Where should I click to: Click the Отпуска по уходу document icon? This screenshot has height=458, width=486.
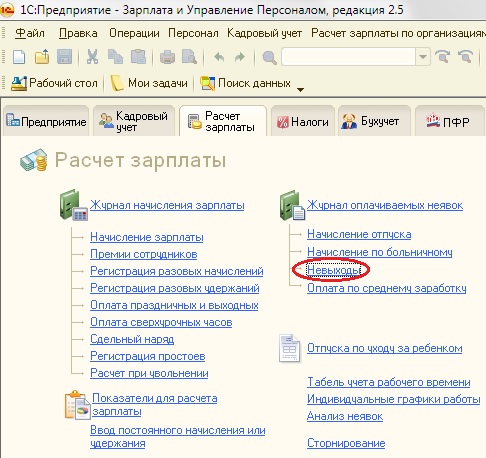(x=289, y=348)
